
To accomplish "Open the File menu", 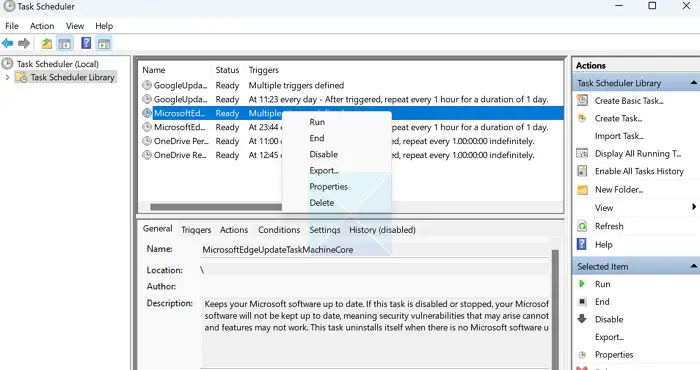I will 12,26.
